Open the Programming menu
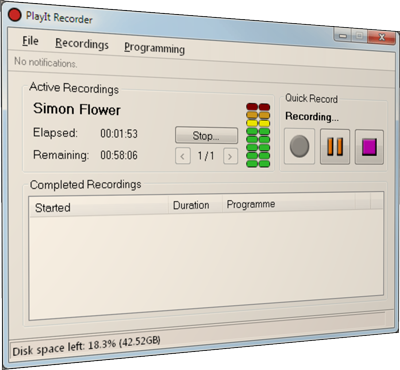 click(154, 49)
